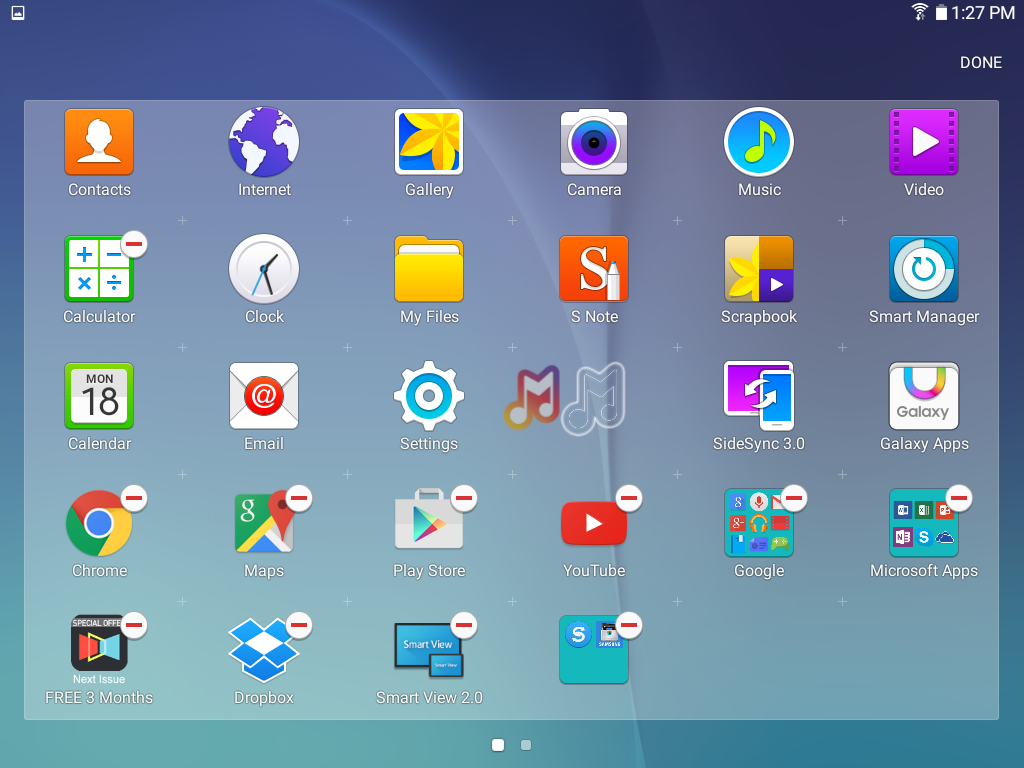1024x768 pixels.
Task: Remove the Skype folder with minus badge
Action: (x=629, y=625)
